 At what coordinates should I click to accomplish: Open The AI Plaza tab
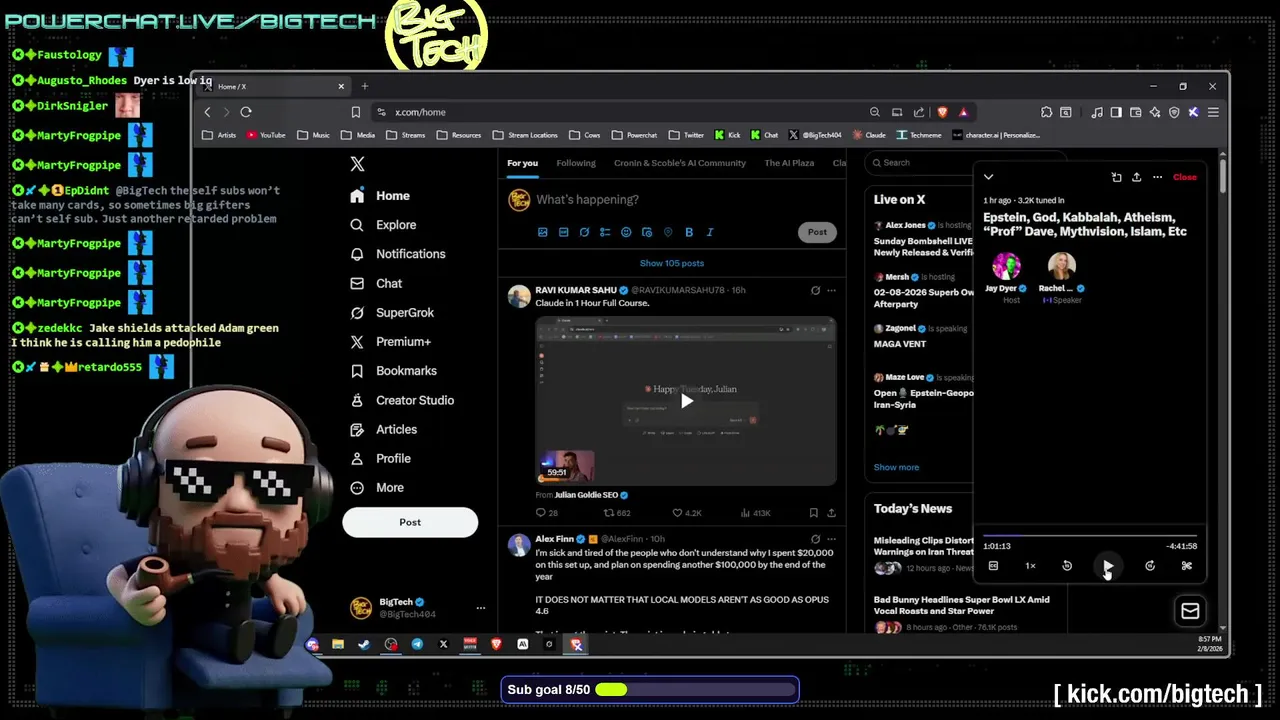click(789, 163)
